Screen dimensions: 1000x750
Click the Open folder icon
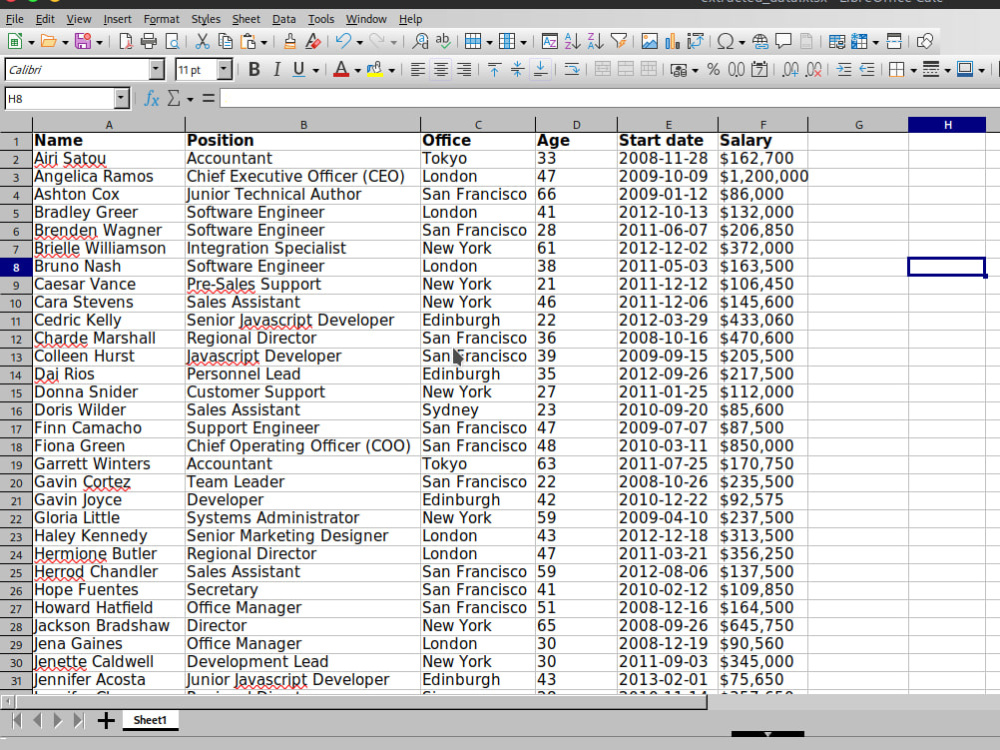(48, 42)
